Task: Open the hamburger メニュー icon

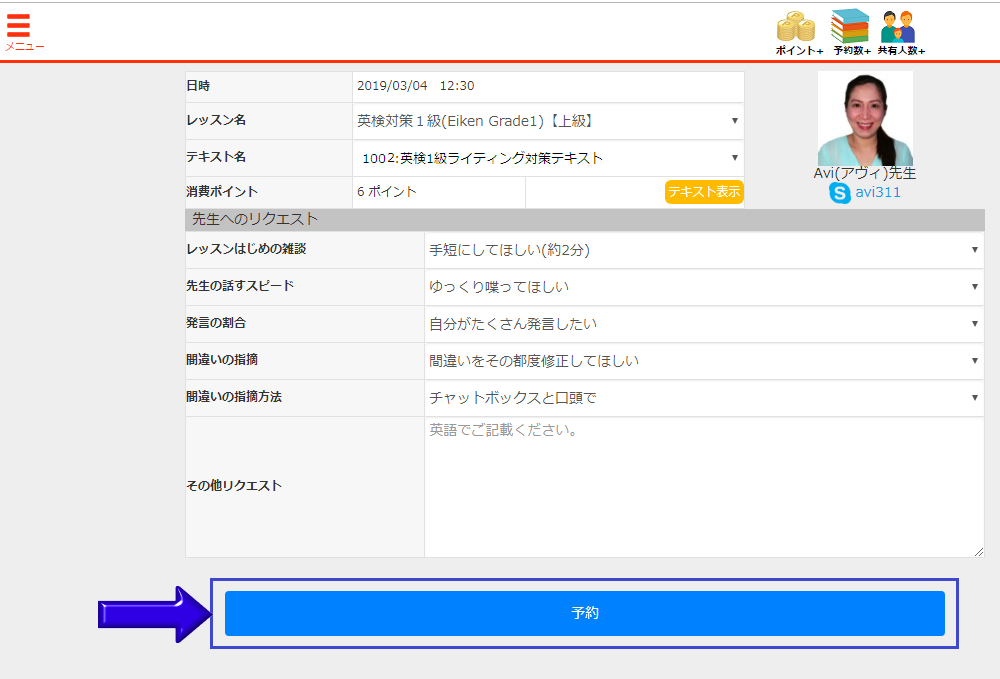Action: 19,26
